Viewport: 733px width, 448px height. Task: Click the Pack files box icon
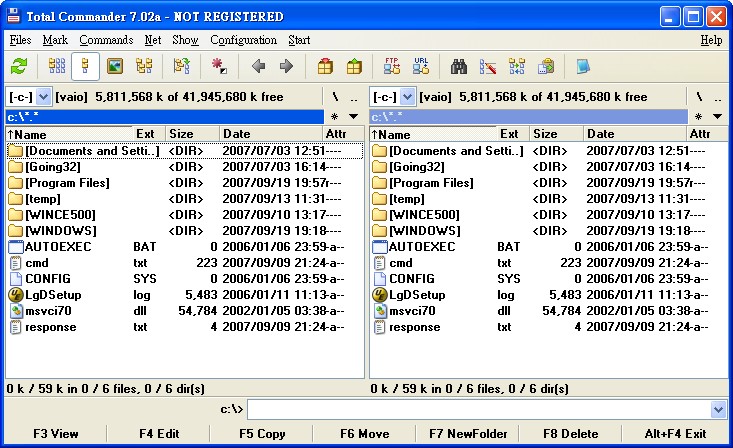(x=325, y=66)
